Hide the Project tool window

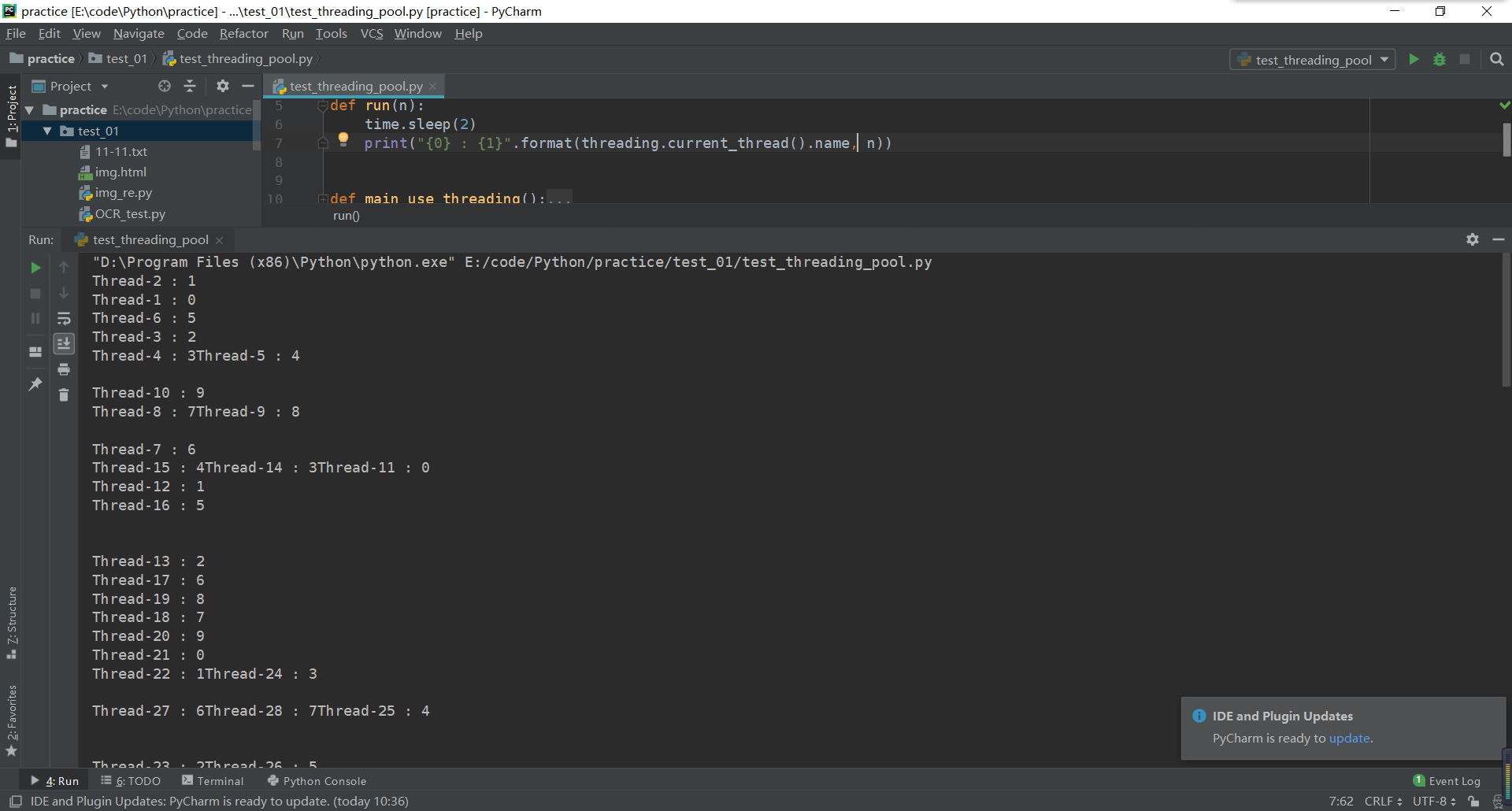pyautogui.click(x=248, y=86)
